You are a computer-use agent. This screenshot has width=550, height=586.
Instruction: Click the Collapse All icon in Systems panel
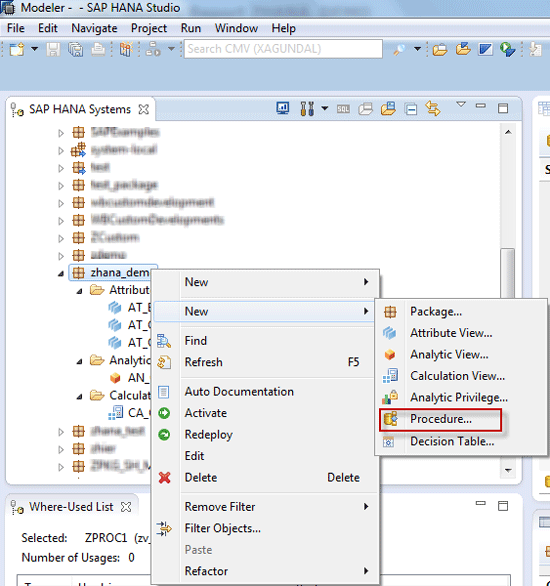pyautogui.click(x=411, y=109)
